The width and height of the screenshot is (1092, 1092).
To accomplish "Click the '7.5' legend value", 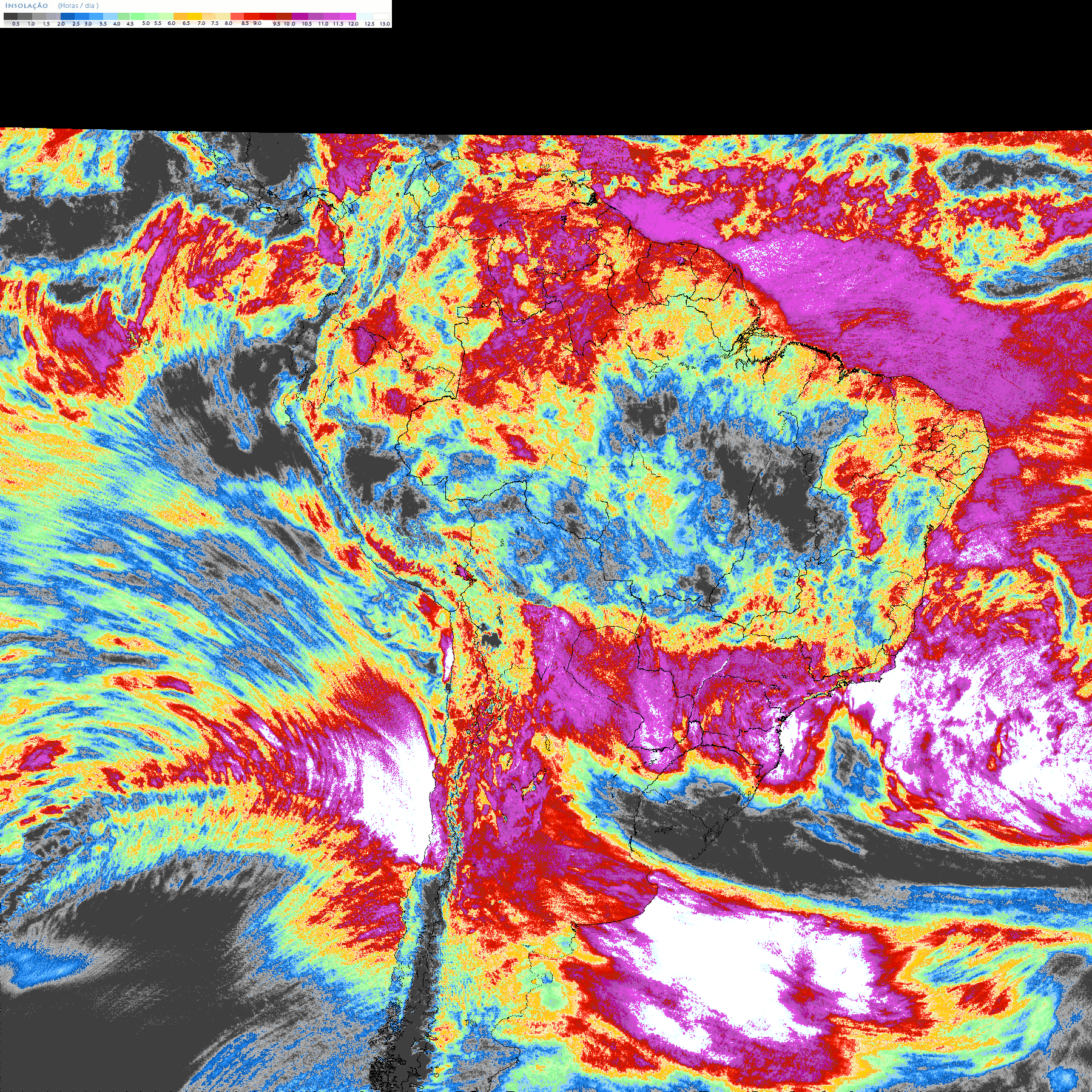I will (x=215, y=23).
